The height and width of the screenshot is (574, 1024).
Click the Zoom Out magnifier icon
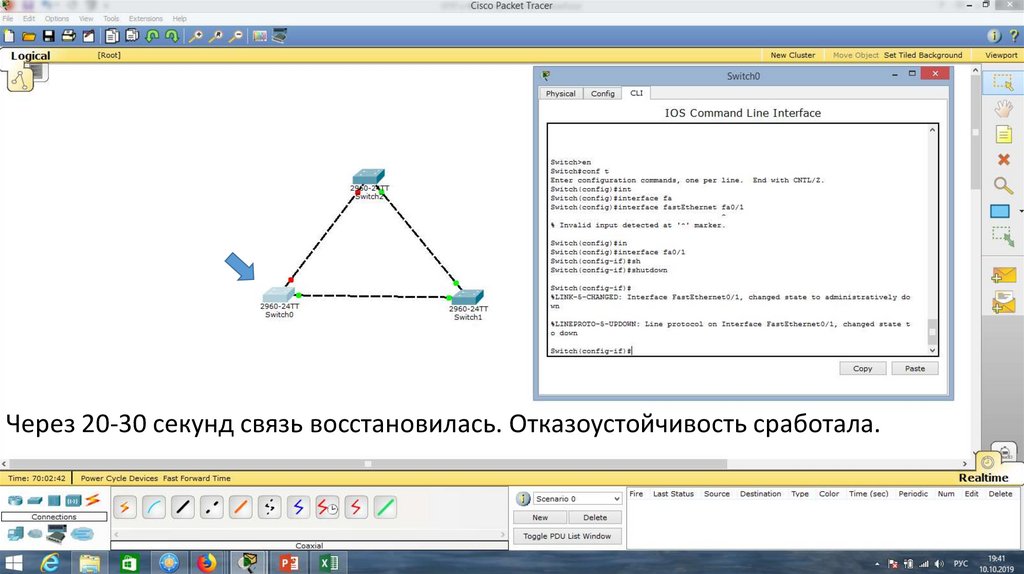pos(236,36)
